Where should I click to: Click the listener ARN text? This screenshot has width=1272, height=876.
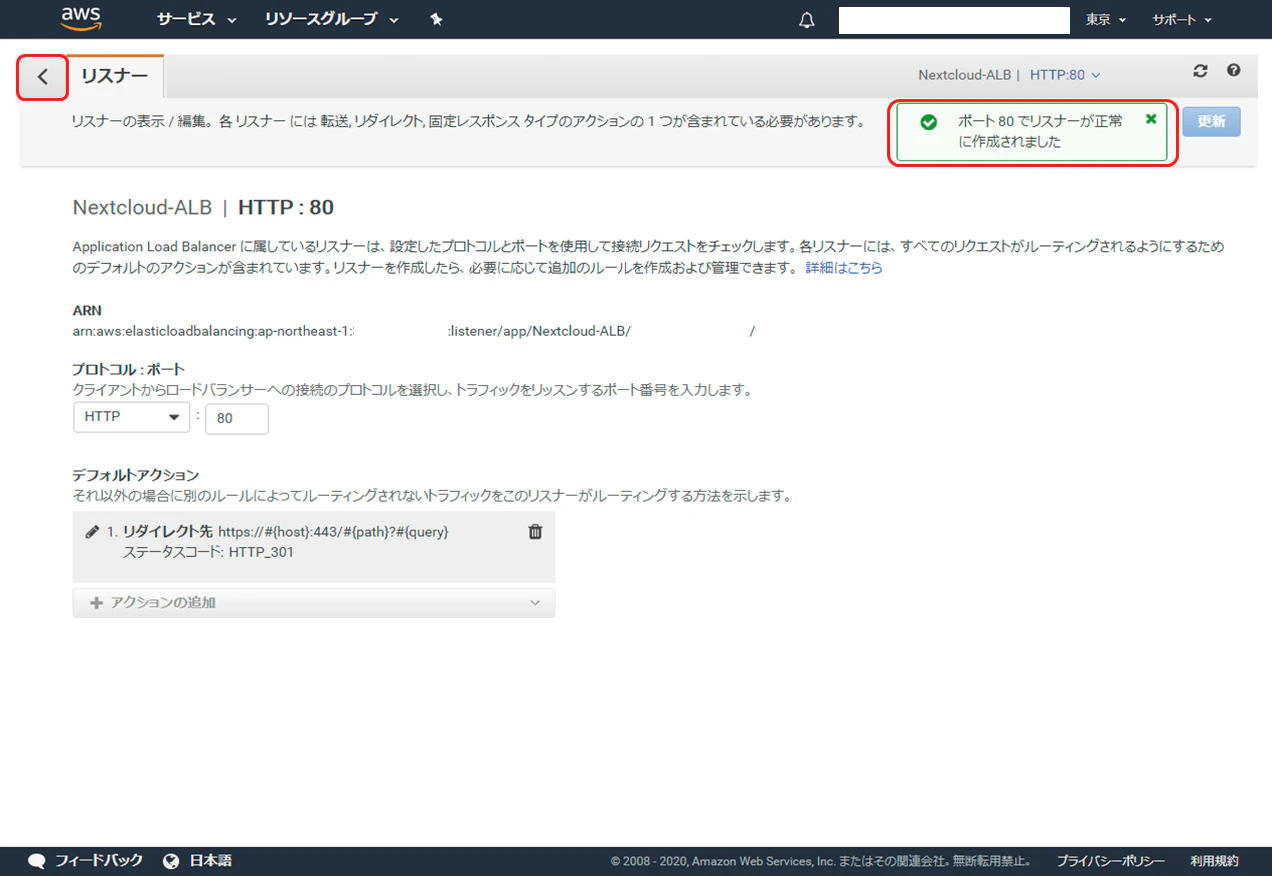(414, 331)
